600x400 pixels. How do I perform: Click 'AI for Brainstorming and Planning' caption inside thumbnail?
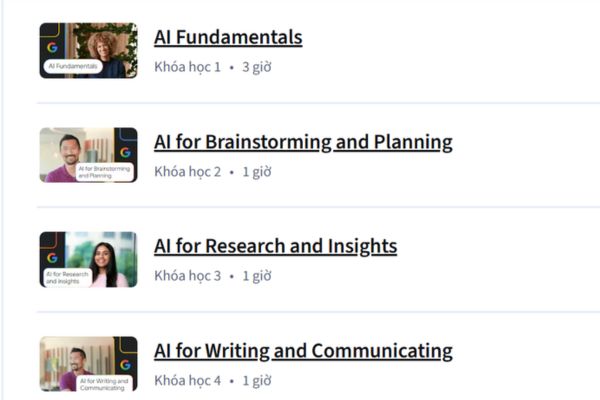103,171
